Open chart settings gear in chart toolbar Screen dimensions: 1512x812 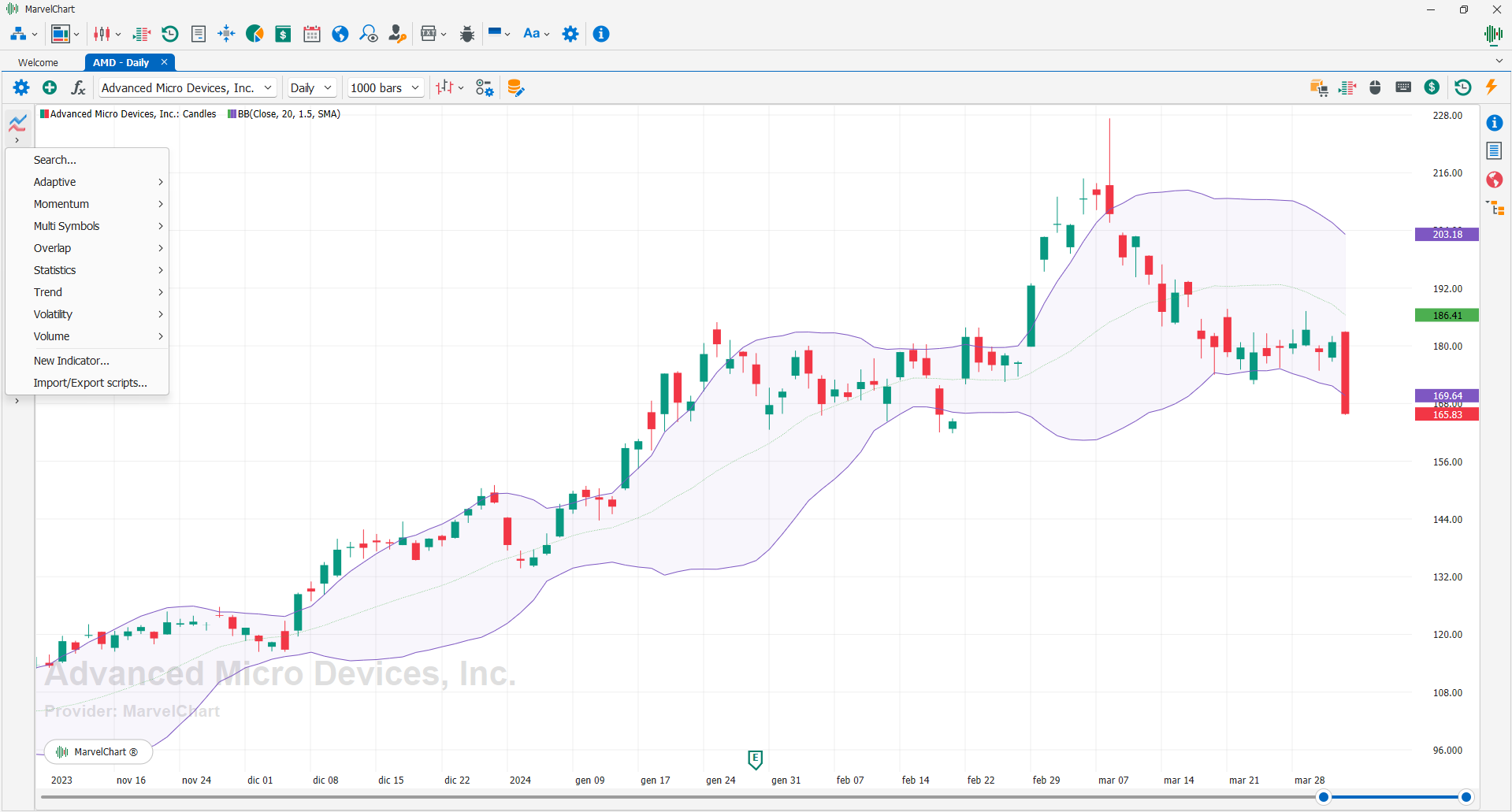[21, 87]
